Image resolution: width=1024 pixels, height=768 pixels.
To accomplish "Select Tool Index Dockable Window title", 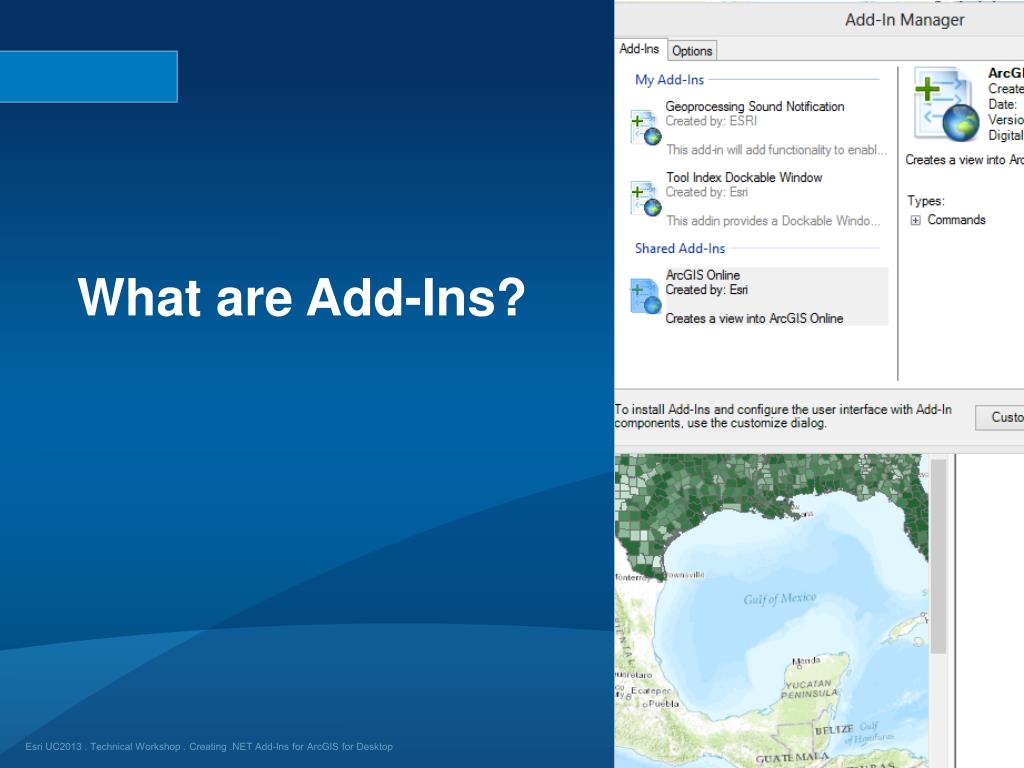I will tap(744, 178).
